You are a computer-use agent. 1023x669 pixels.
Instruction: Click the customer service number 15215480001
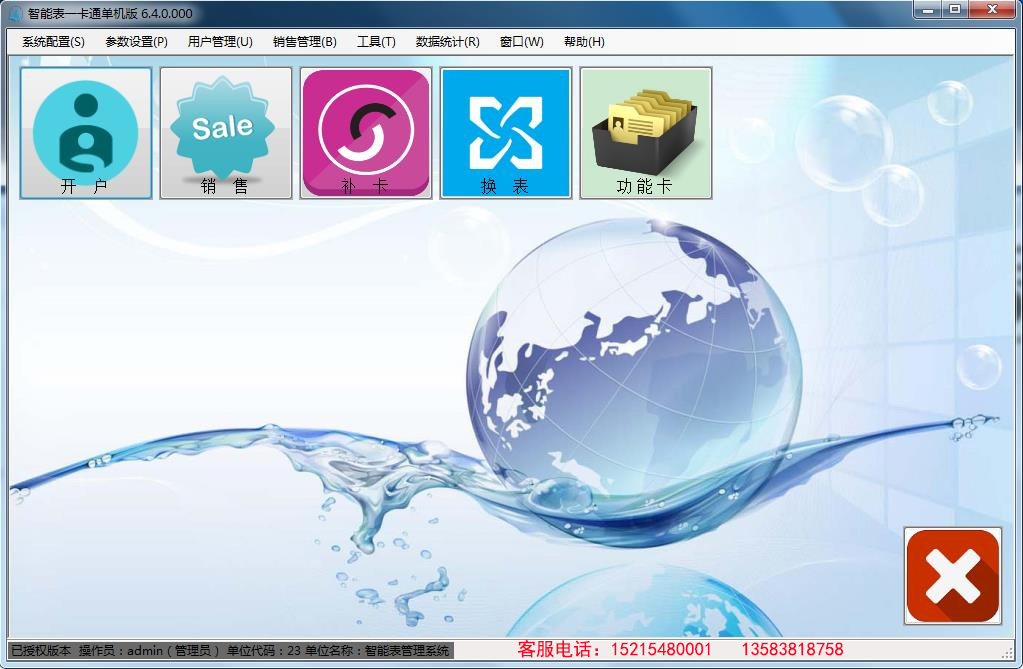663,650
